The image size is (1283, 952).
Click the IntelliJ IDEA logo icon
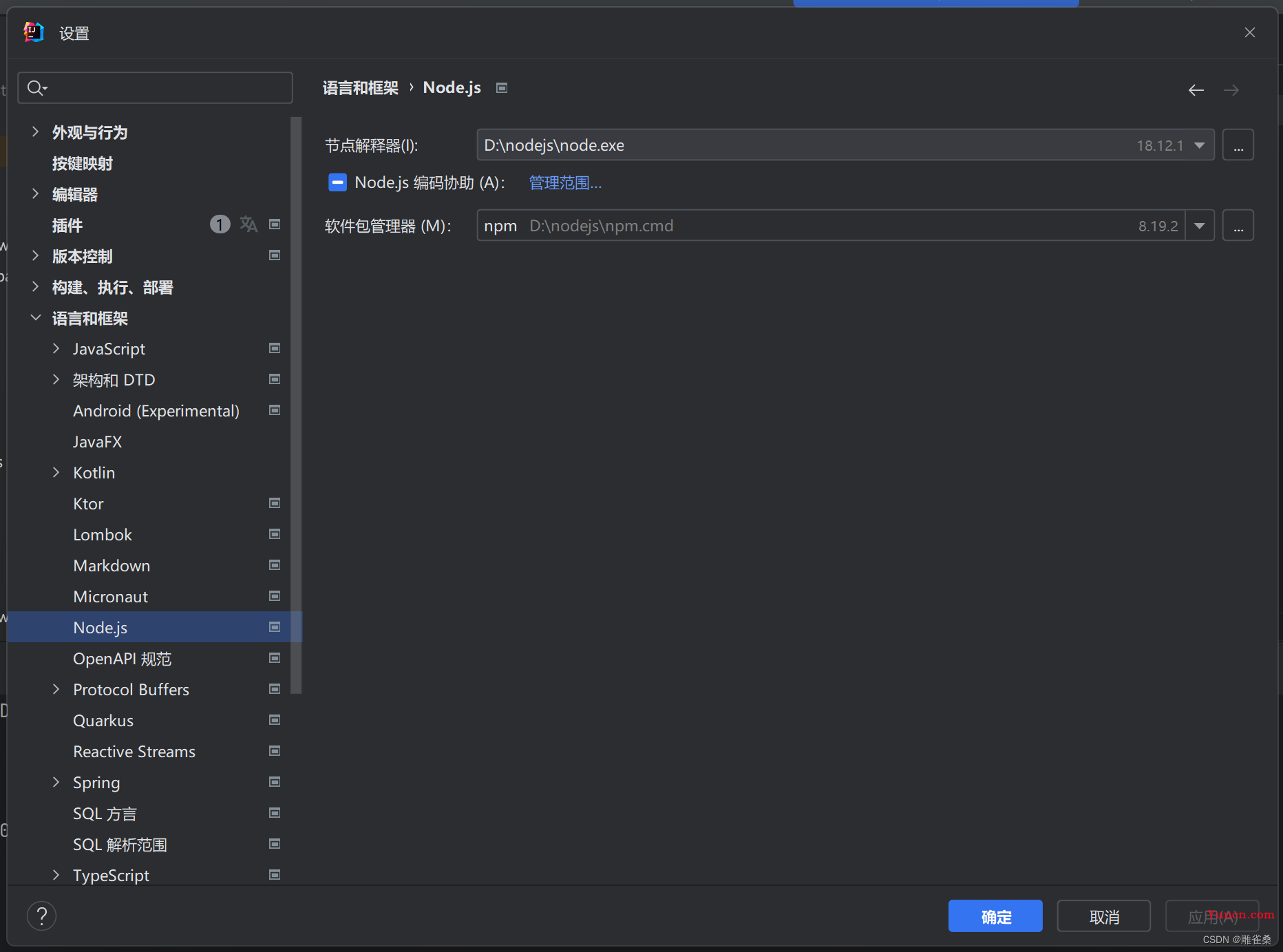coord(34,32)
